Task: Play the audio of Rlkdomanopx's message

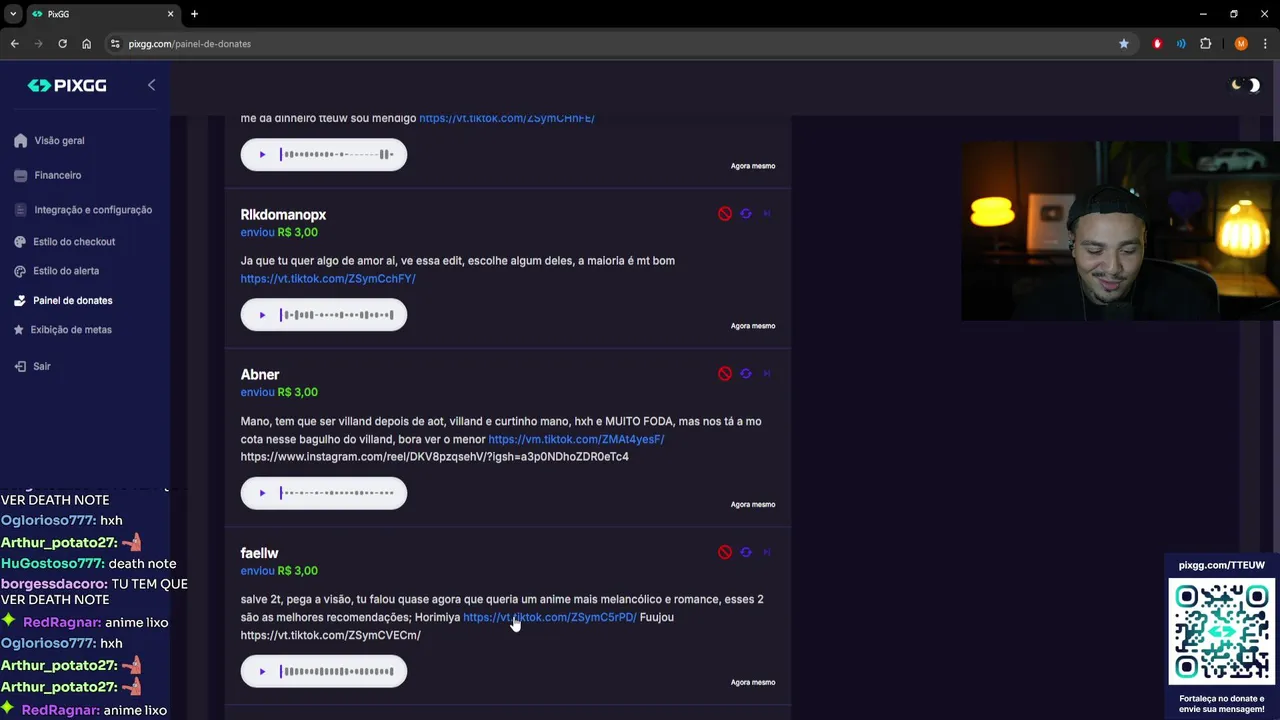Action: 262,315
